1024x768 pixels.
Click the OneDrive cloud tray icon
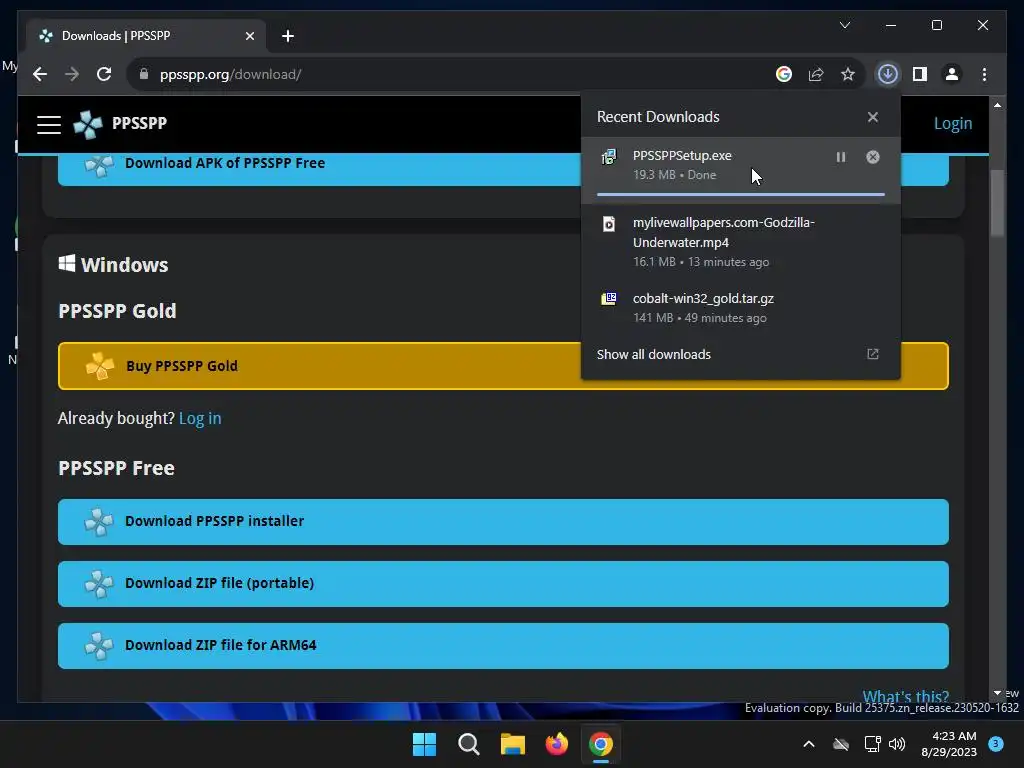click(841, 744)
